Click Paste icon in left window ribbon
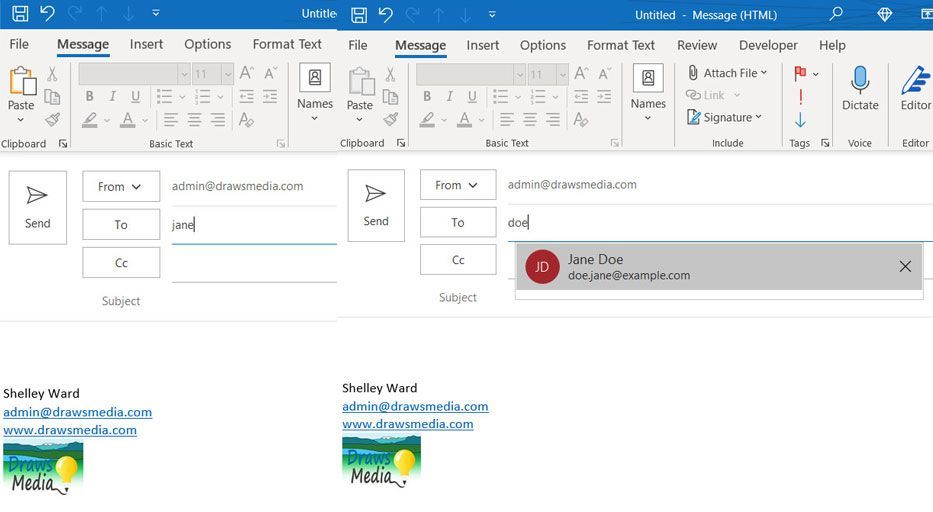Viewport: 933px width, 512px height. click(x=22, y=80)
